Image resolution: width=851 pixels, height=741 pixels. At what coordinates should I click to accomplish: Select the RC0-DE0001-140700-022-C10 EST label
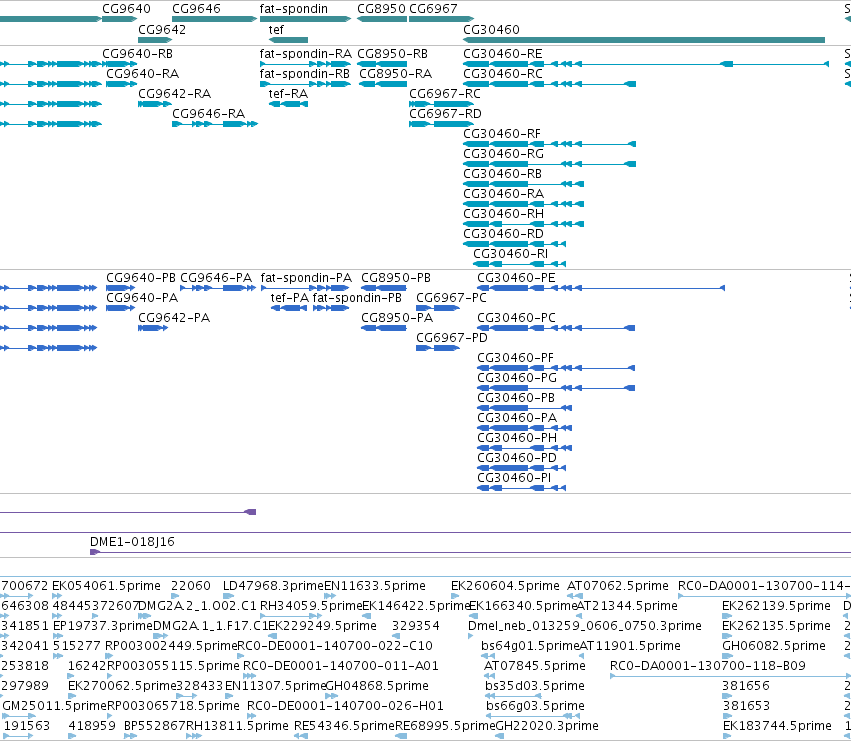(335, 646)
